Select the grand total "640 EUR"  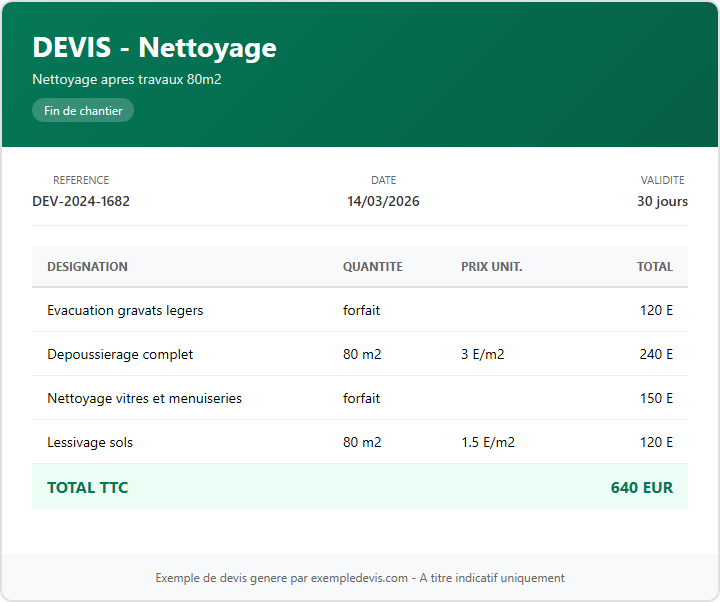click(641, 488)
